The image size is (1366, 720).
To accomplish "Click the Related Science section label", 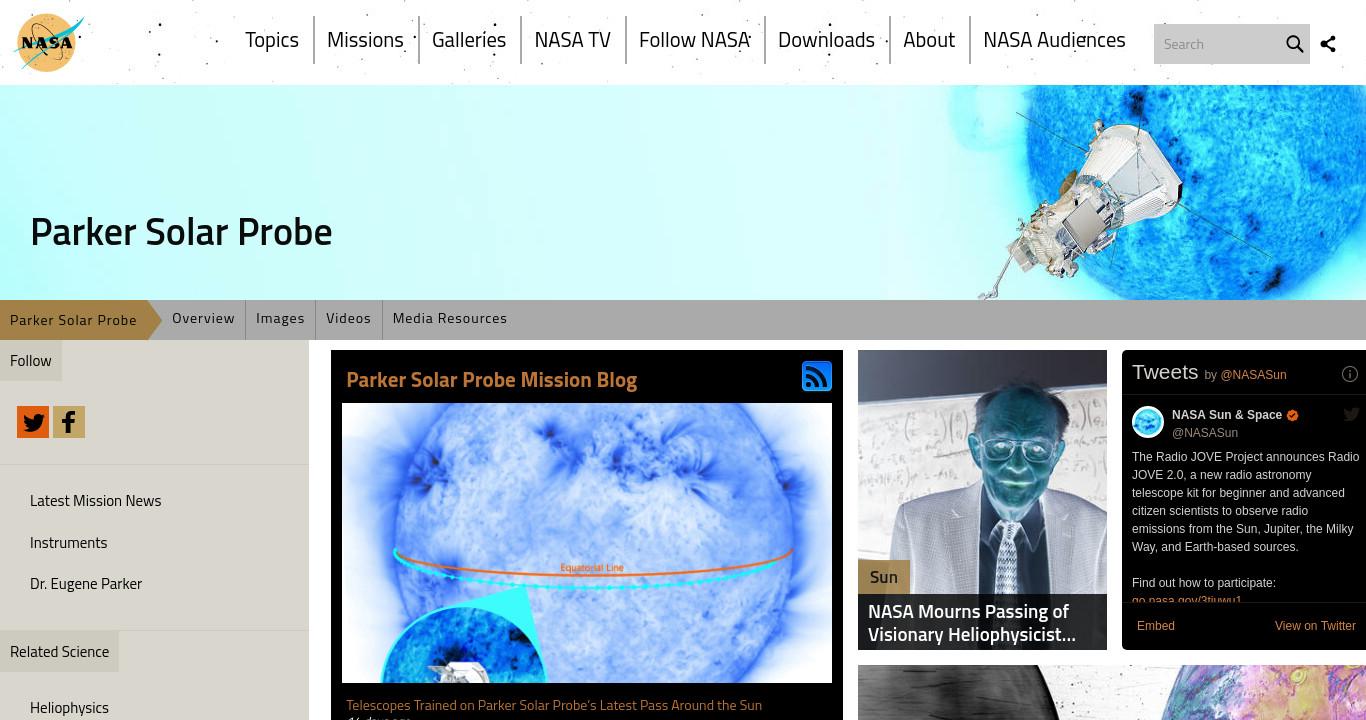I will [59, 652].
